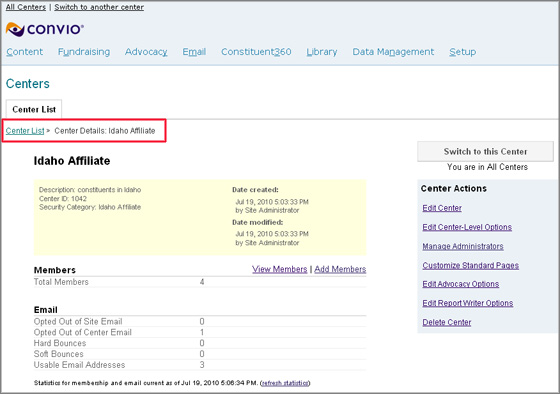This screenshot has width=560, height=394.
Task: Click the 'Hard Bounces' row label
Action: point(60,343)
